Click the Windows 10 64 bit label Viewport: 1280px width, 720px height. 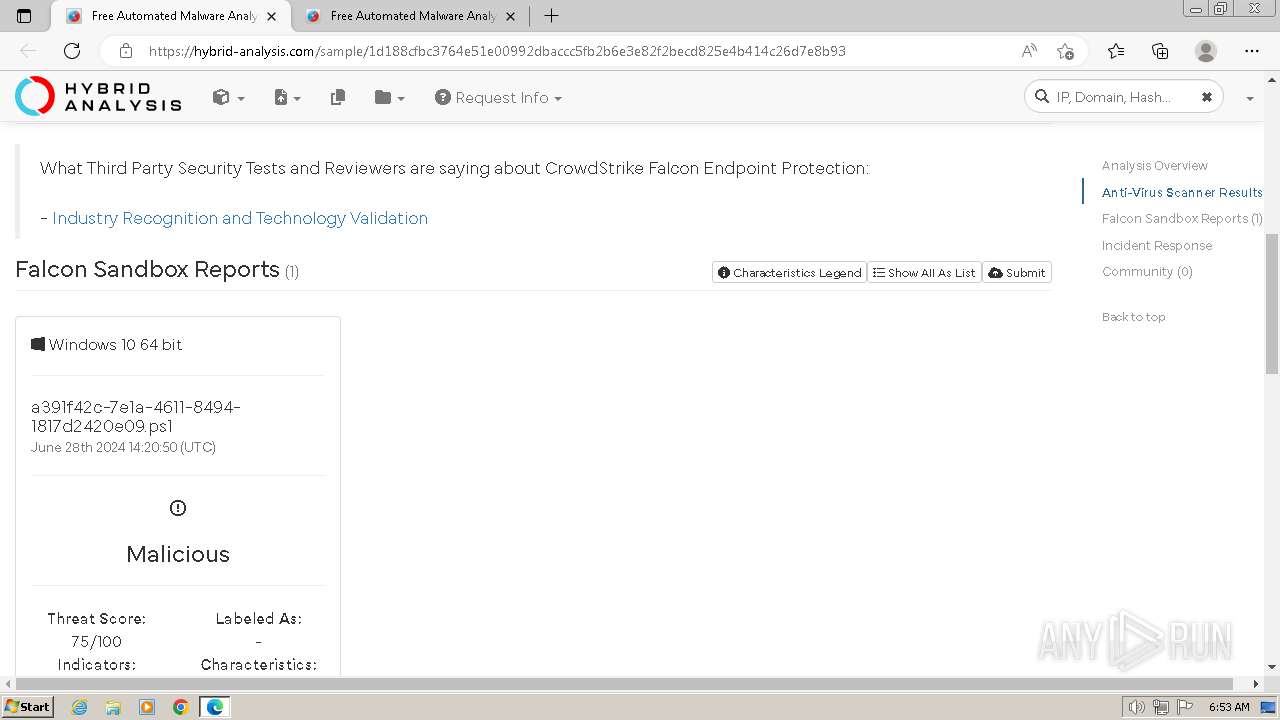click(107, 344)
